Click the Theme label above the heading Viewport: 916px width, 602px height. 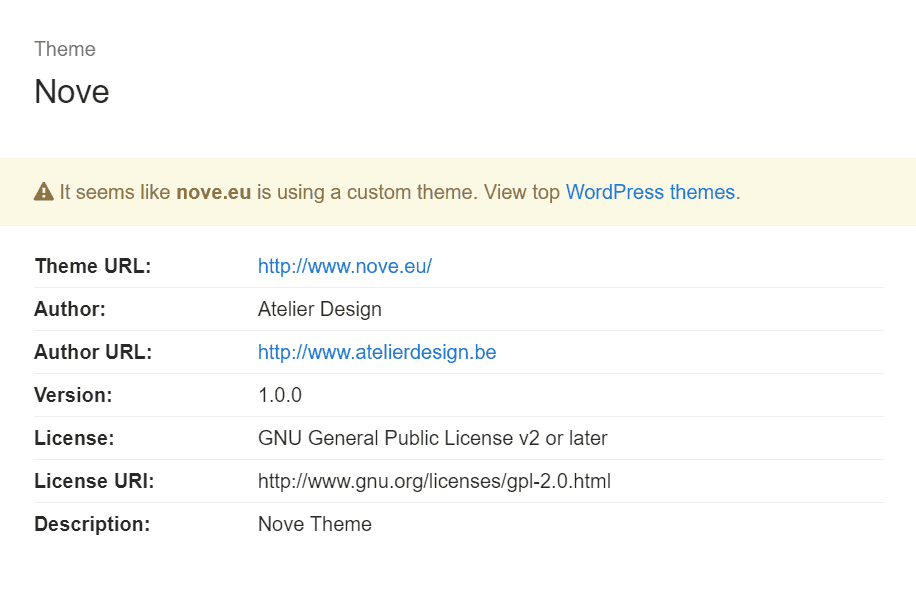point(64,48)
